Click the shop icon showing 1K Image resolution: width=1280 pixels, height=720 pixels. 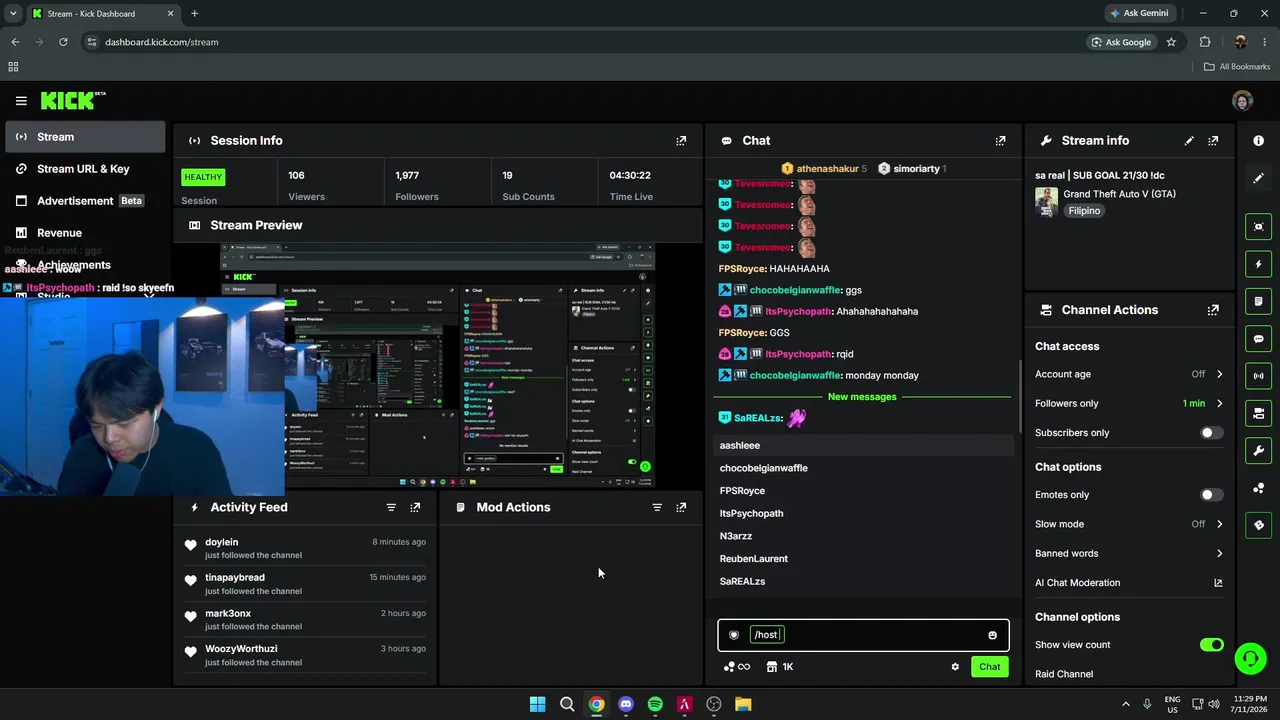tap(780, 667)
